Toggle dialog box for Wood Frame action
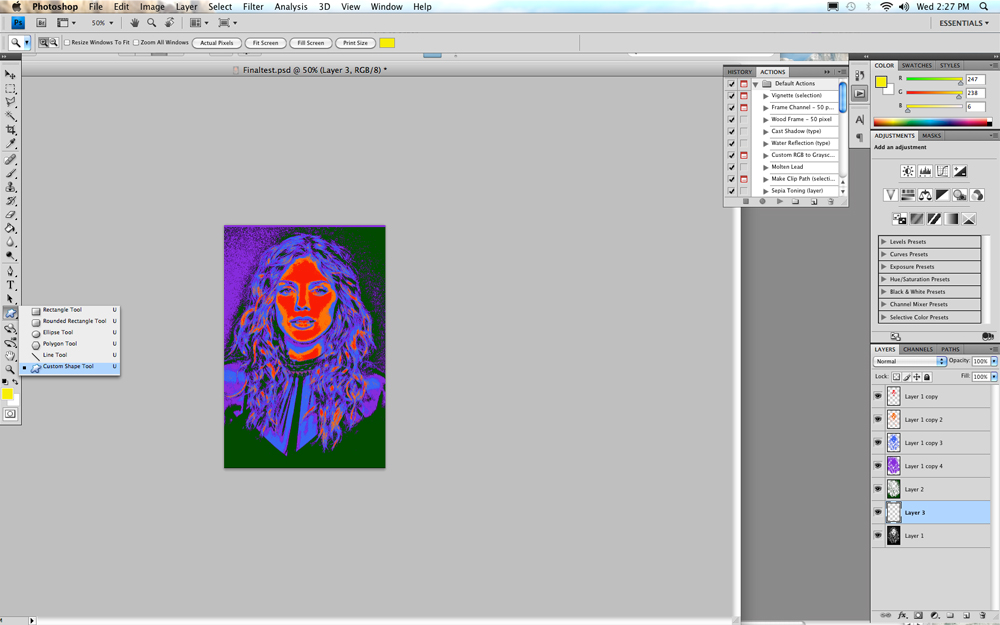Image resolution: width=1000 pixels, height=625 pixels. tap(744, 119)
